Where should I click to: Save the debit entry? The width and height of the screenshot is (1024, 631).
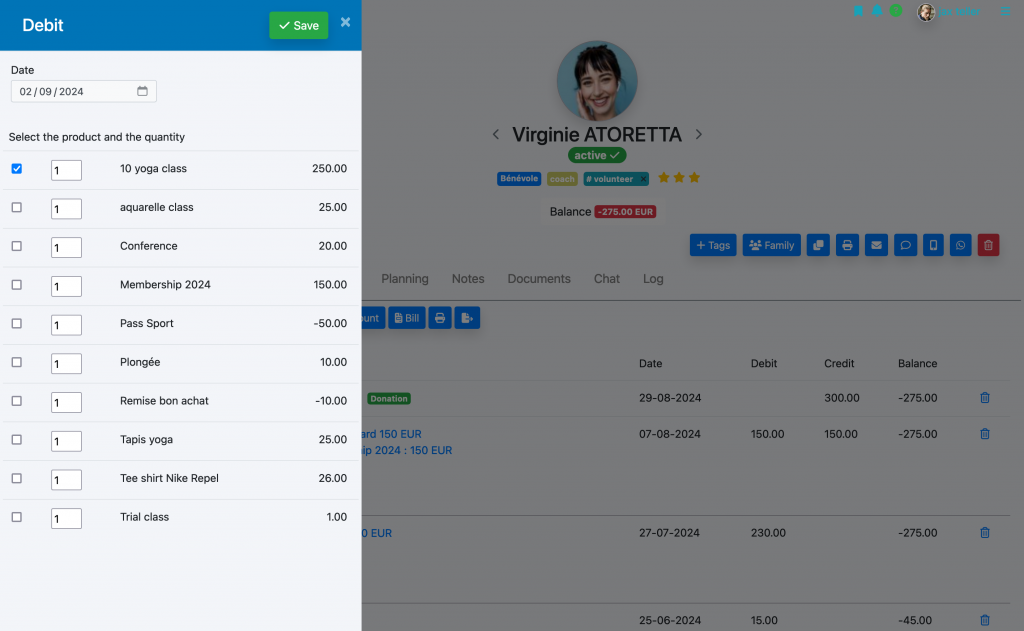tap(298, 25)
